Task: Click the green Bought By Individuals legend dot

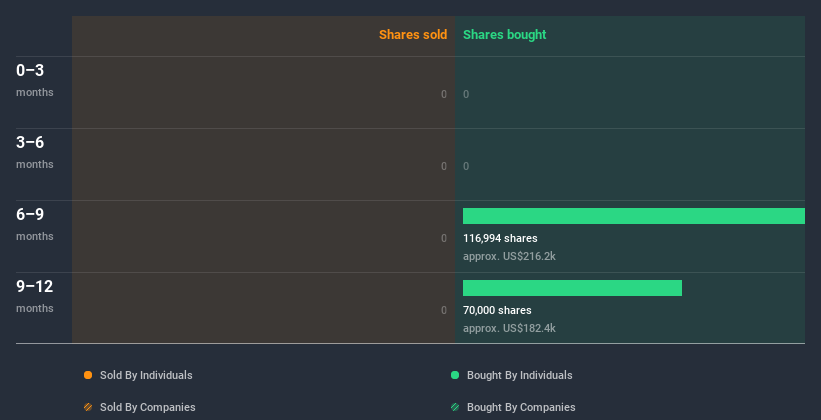Action: coord(455,375)
